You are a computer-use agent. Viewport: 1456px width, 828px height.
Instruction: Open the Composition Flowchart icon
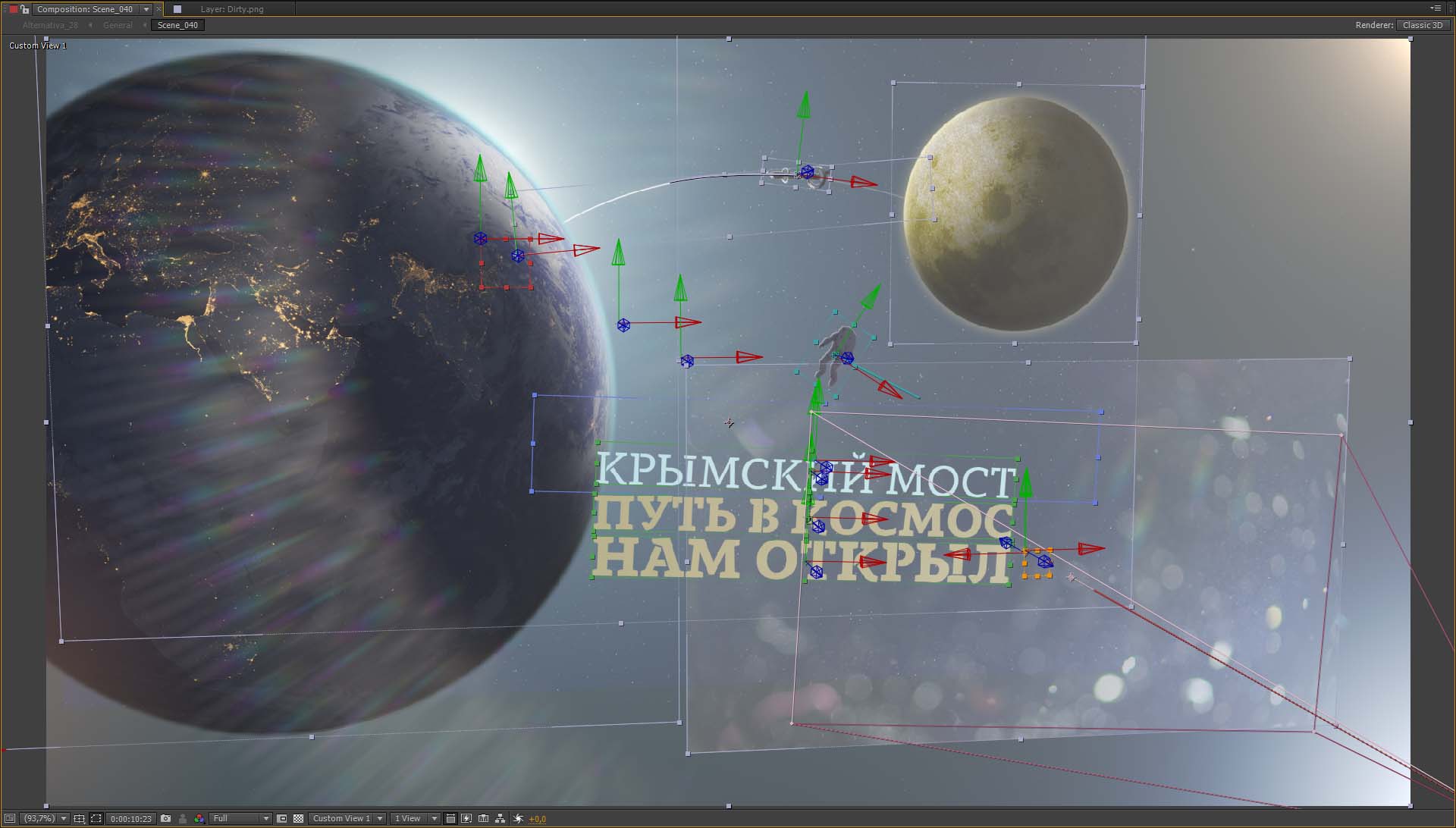tap(500, 819)
